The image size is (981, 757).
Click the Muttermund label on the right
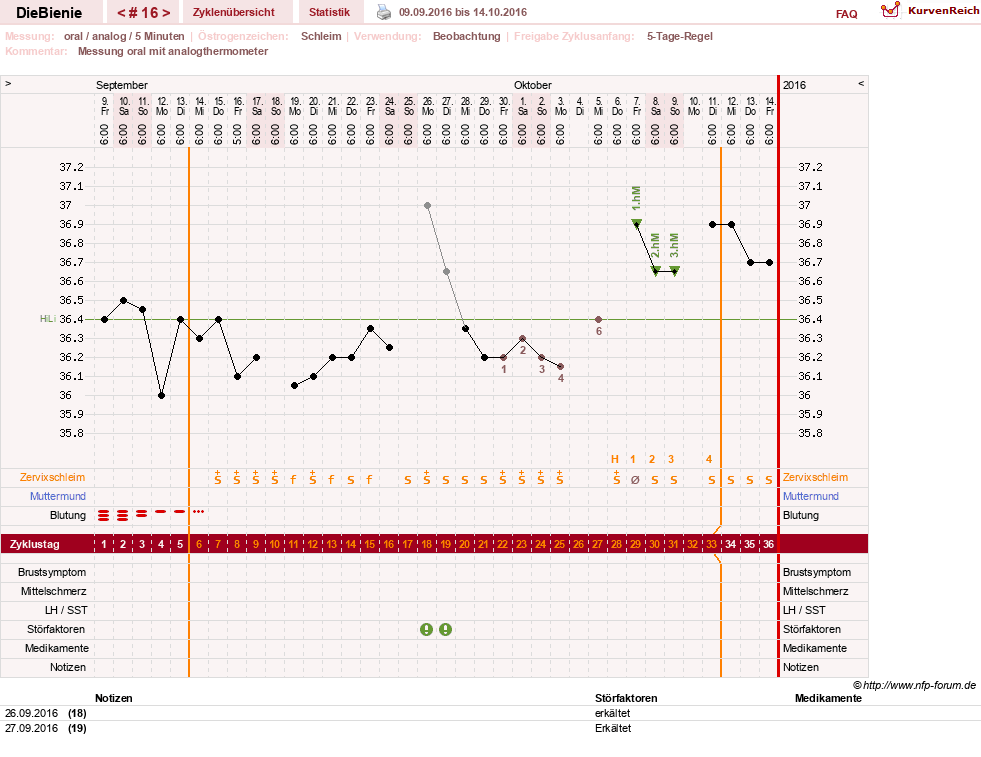click(x=810, y=496)
